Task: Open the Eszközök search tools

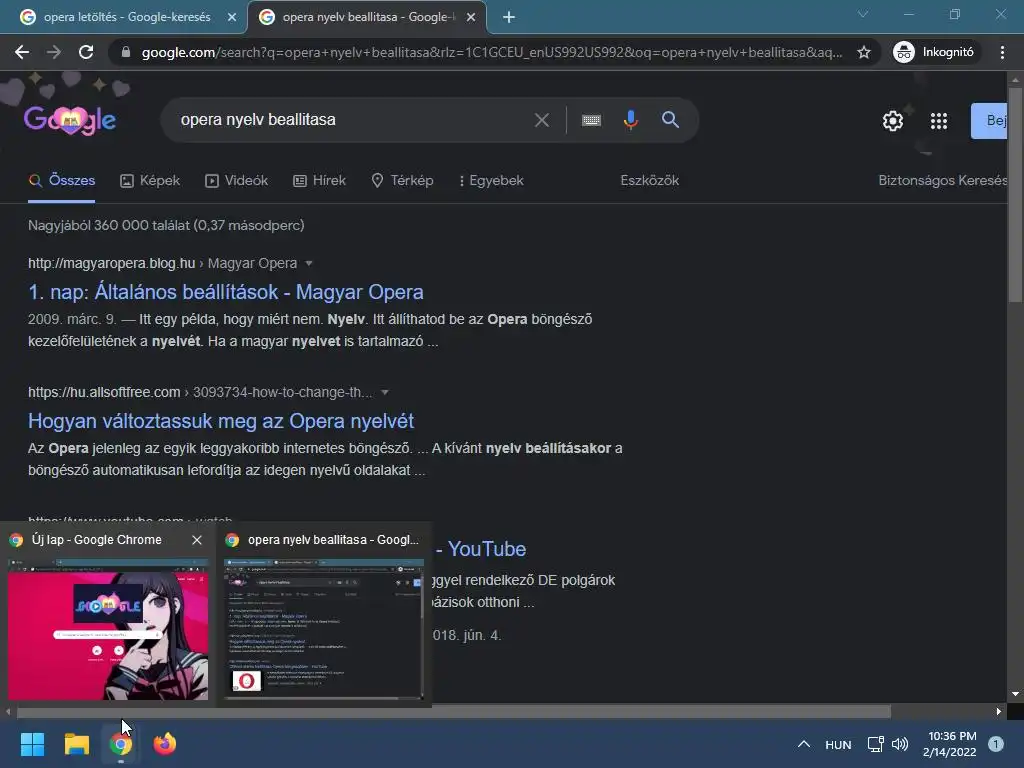Action: (650, 181)
